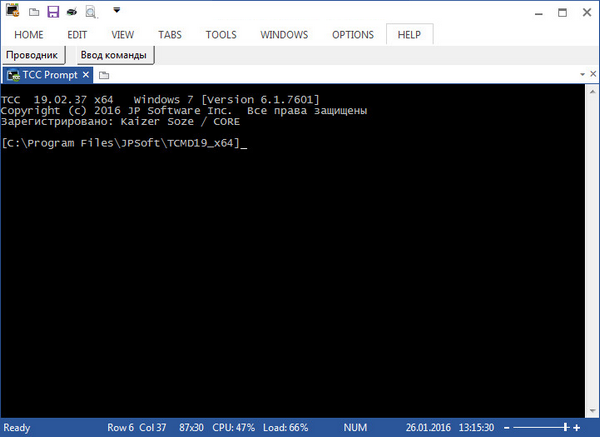
Task: Click the zoom in plus in status bar
Action: [x=577, y=428]
